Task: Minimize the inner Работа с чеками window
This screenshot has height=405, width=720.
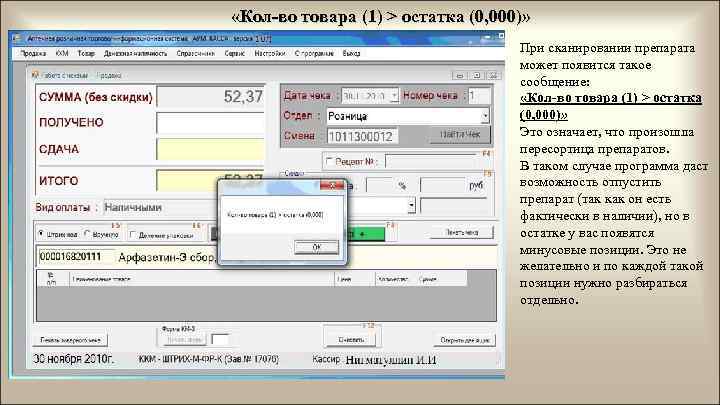Action: (x=460, y=75)
